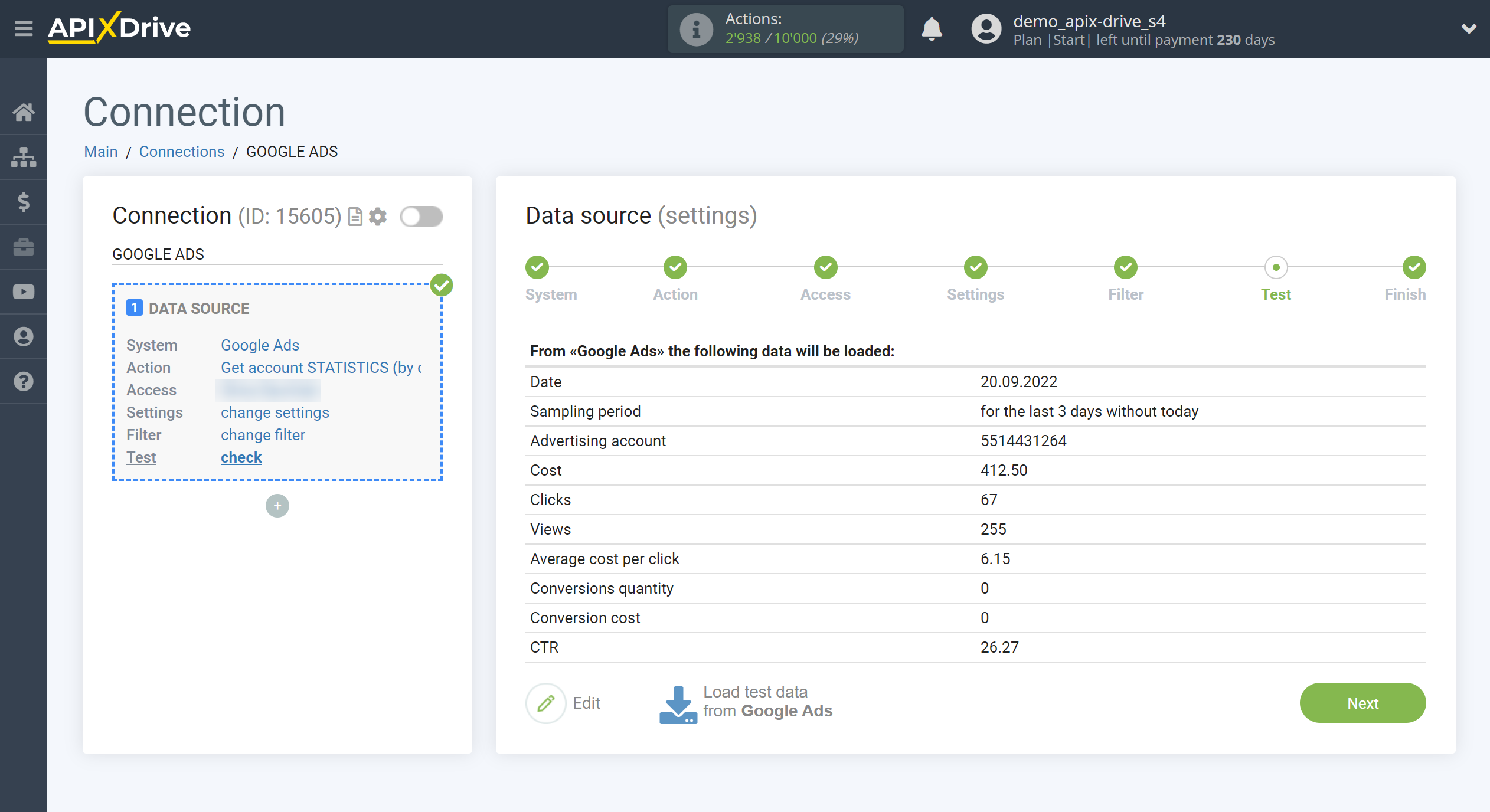The width and height of the screenshot is (1490, 812).
Task: Open the video tutorials icon
Action: (24, 292)
